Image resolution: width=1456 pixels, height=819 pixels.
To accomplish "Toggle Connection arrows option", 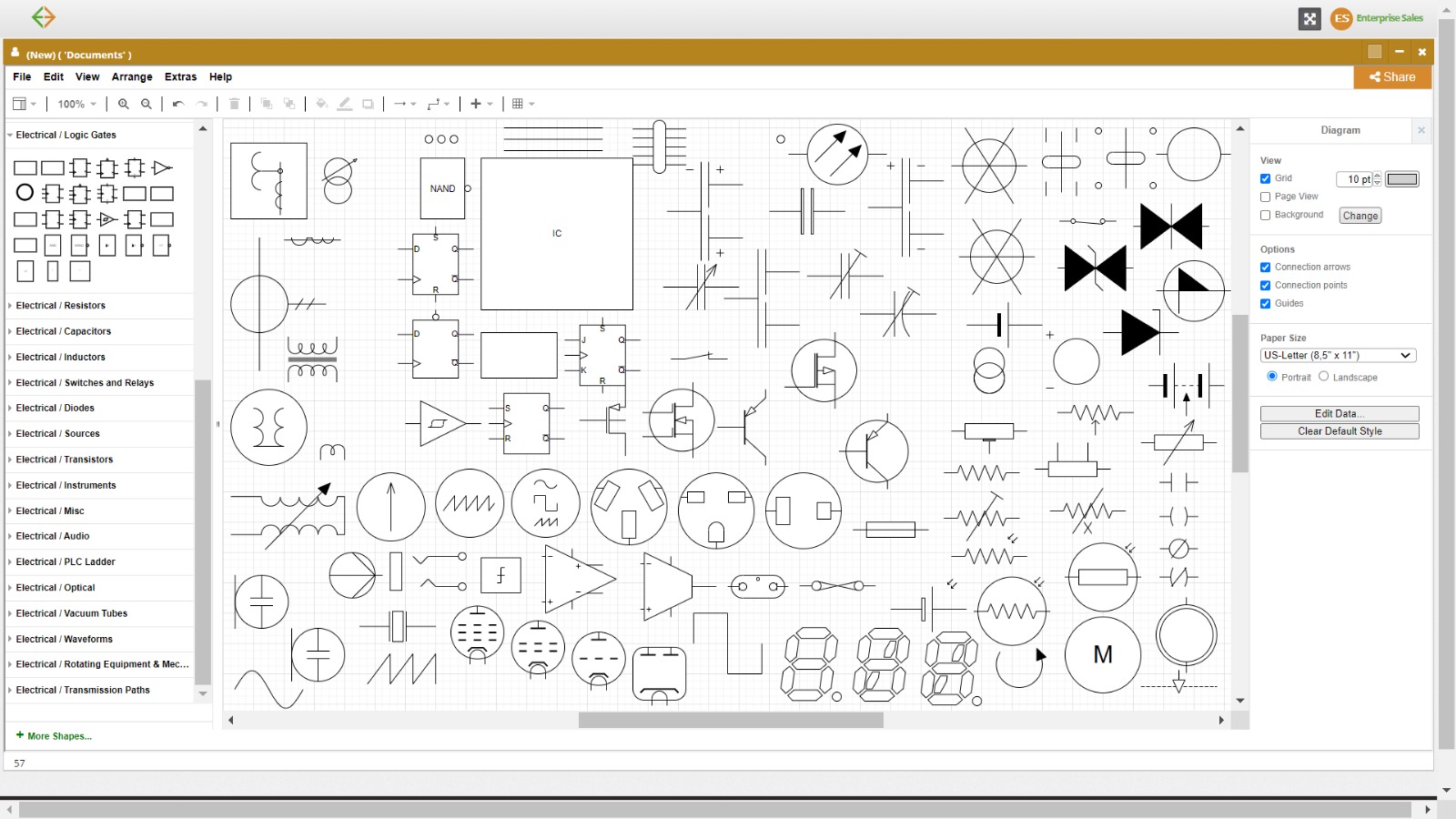I will [1265, 268].
